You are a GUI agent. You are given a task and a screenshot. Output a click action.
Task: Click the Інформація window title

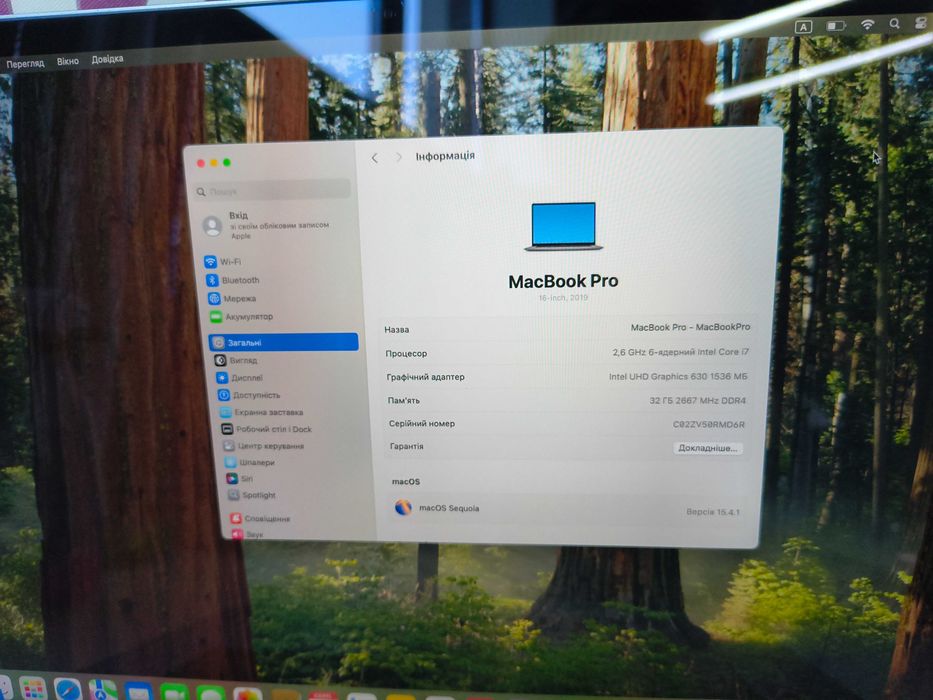tap(445, 156)
